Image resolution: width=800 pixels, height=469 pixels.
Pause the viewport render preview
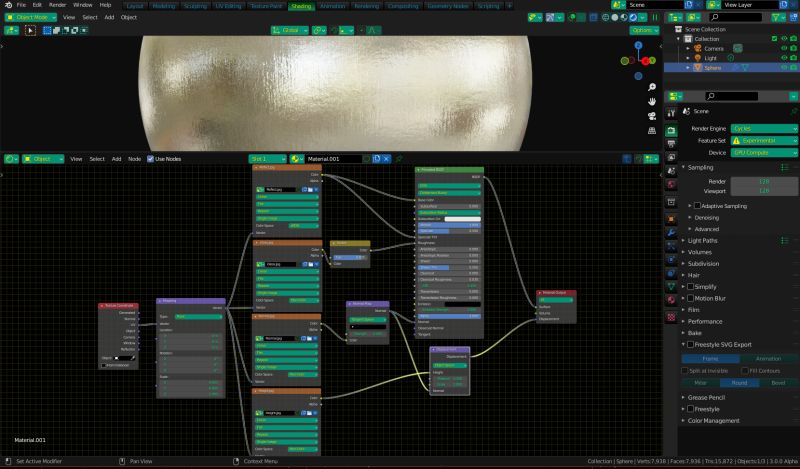click(x=655, y=17)
